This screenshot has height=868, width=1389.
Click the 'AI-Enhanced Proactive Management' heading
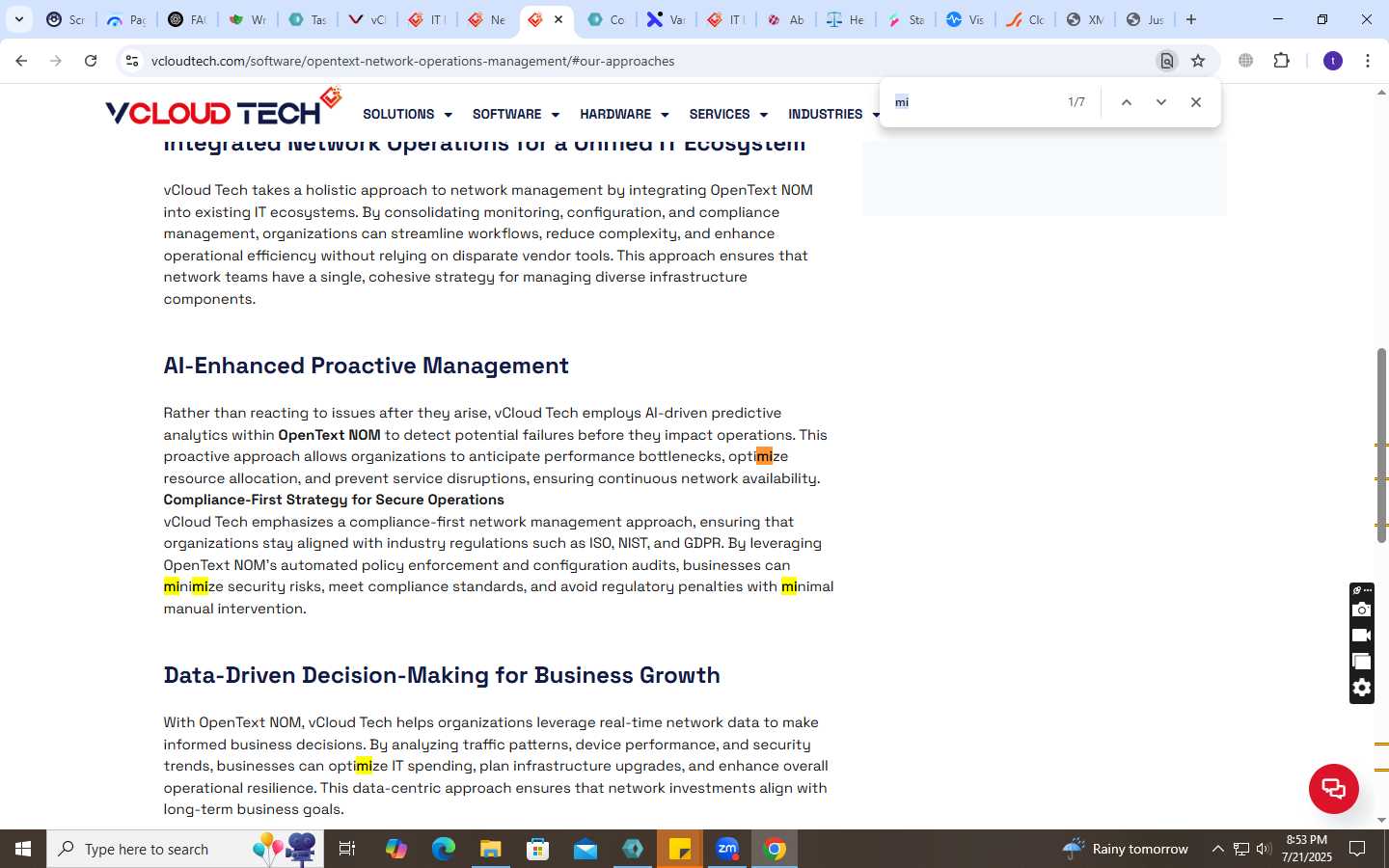(x=366, y=366)
